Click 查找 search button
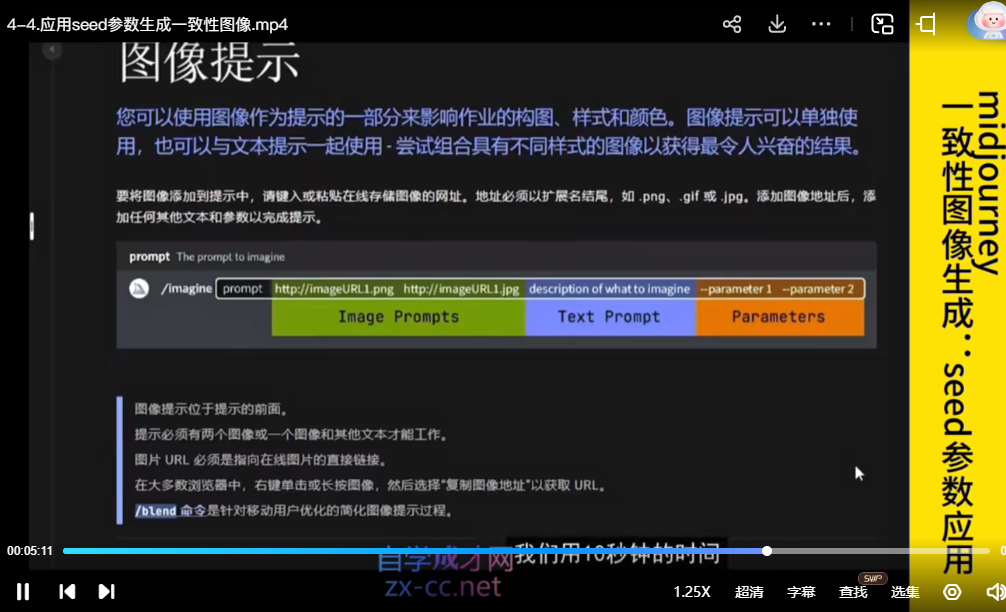Screen dimensions: 1006x612 [x=853, y=591]
